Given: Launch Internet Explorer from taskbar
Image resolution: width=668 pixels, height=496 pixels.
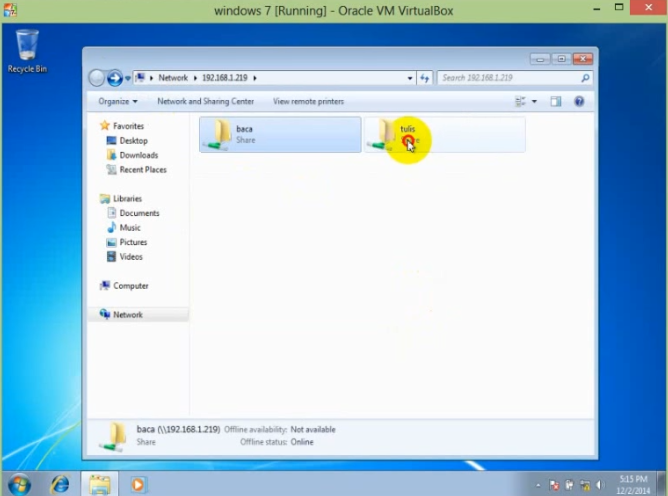Looking at the screenshot, I should point(60,484).
